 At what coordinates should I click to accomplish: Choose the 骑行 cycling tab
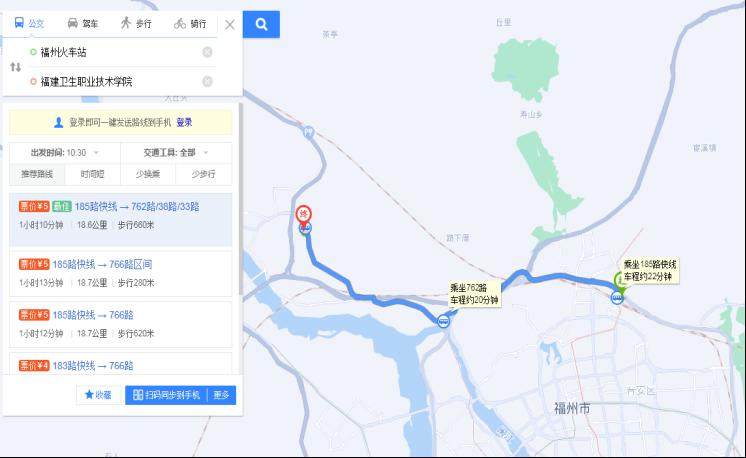(x=190, y=23)
